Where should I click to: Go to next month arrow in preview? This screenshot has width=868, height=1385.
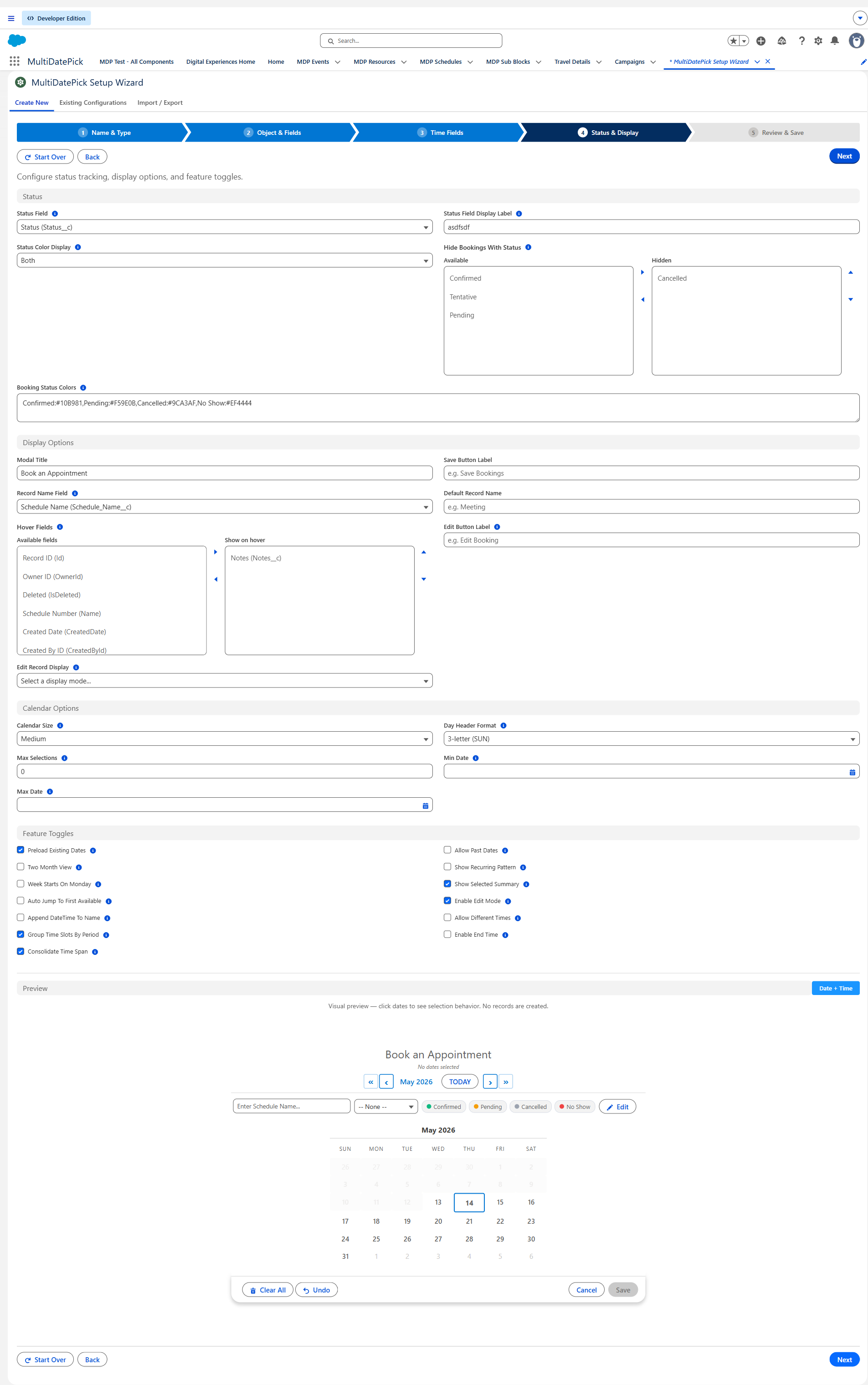click(490, 1082)
